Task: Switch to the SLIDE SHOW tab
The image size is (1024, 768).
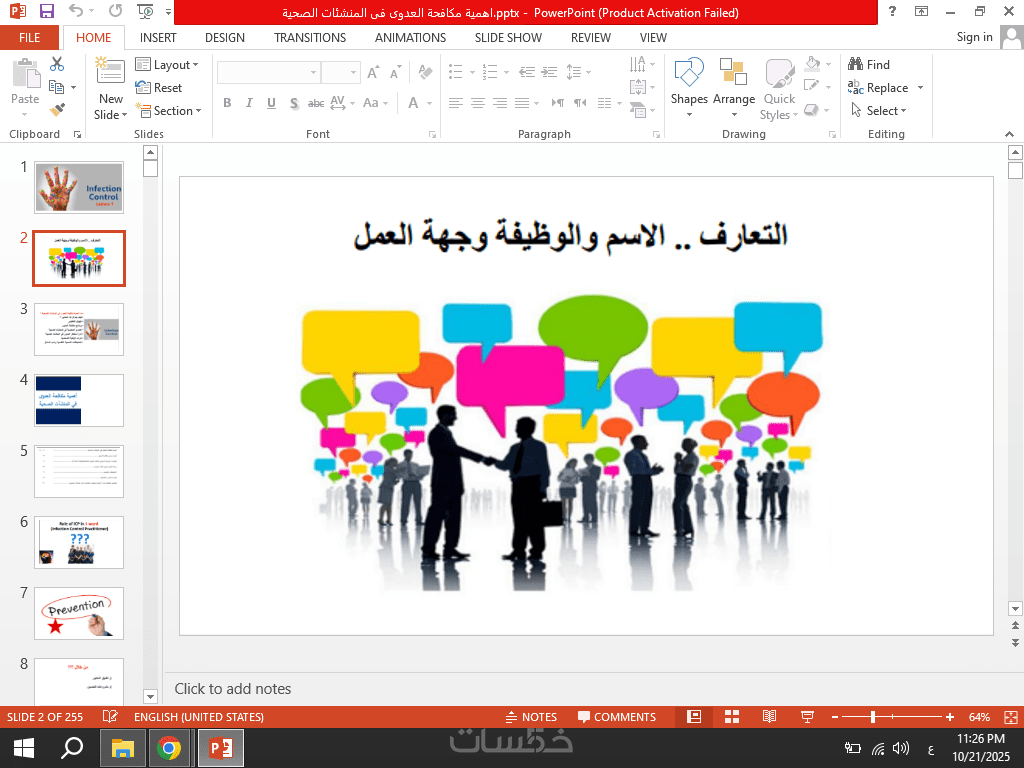Action: coord(508,37)
